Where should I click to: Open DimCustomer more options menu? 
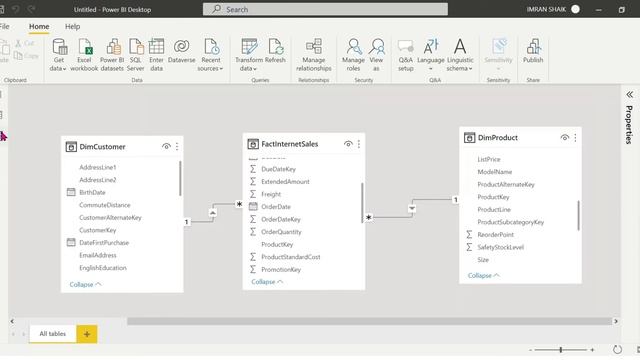coord(177,146)
